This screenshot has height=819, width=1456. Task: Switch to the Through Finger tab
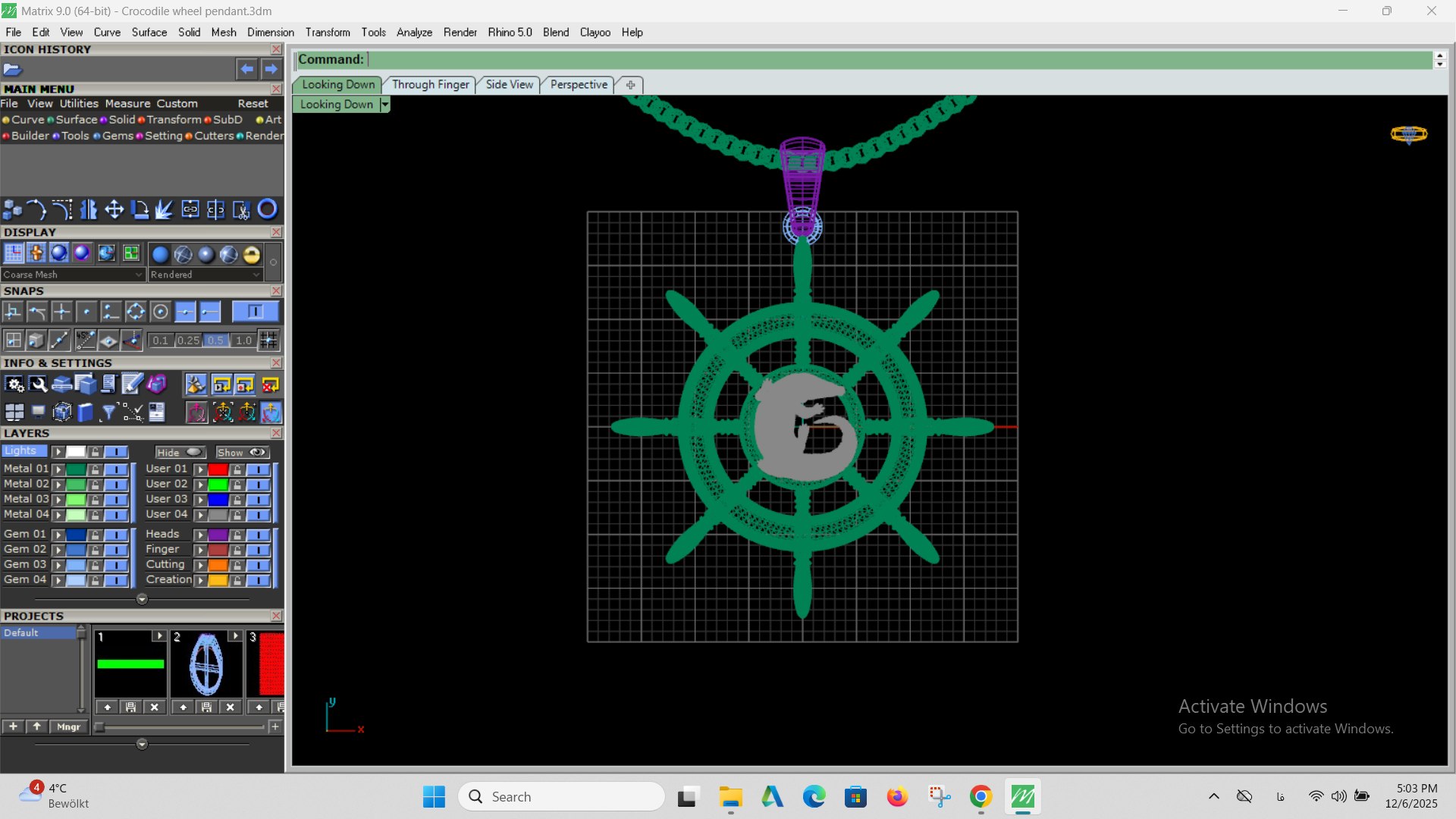(x=430, y=84)
